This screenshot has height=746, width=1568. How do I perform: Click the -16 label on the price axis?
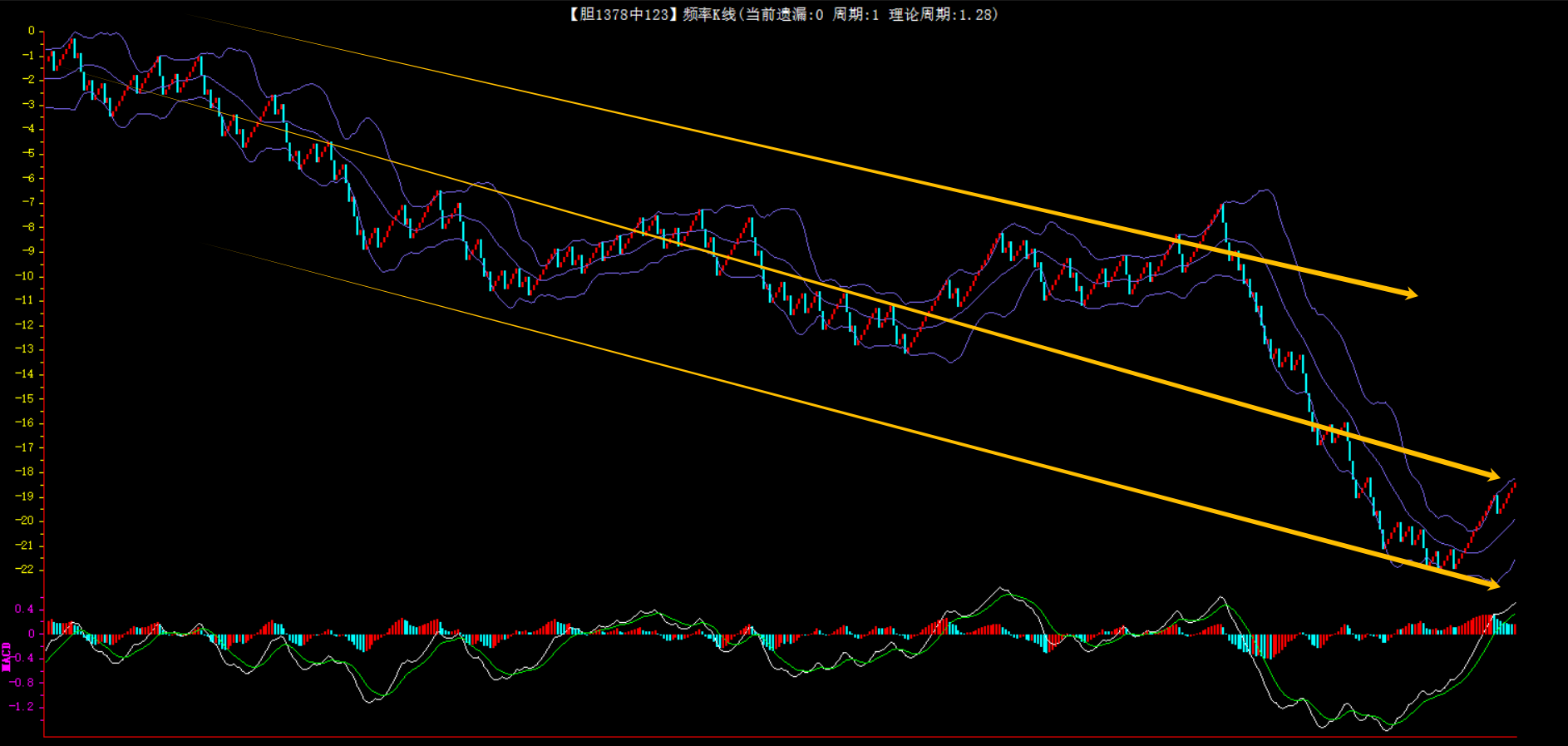pos(26,422)
